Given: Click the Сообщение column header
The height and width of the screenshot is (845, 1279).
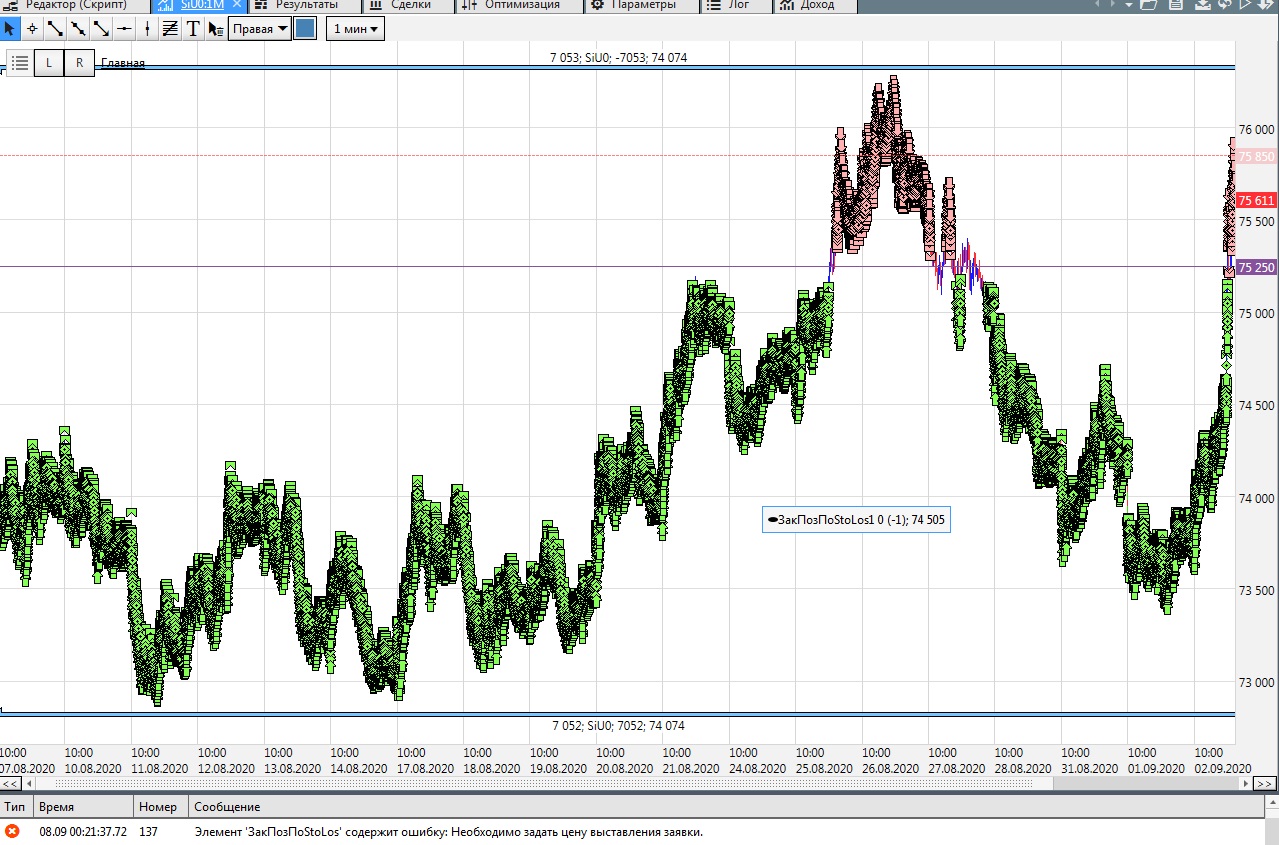Looking at the screenshot, I should coord(227,806).
